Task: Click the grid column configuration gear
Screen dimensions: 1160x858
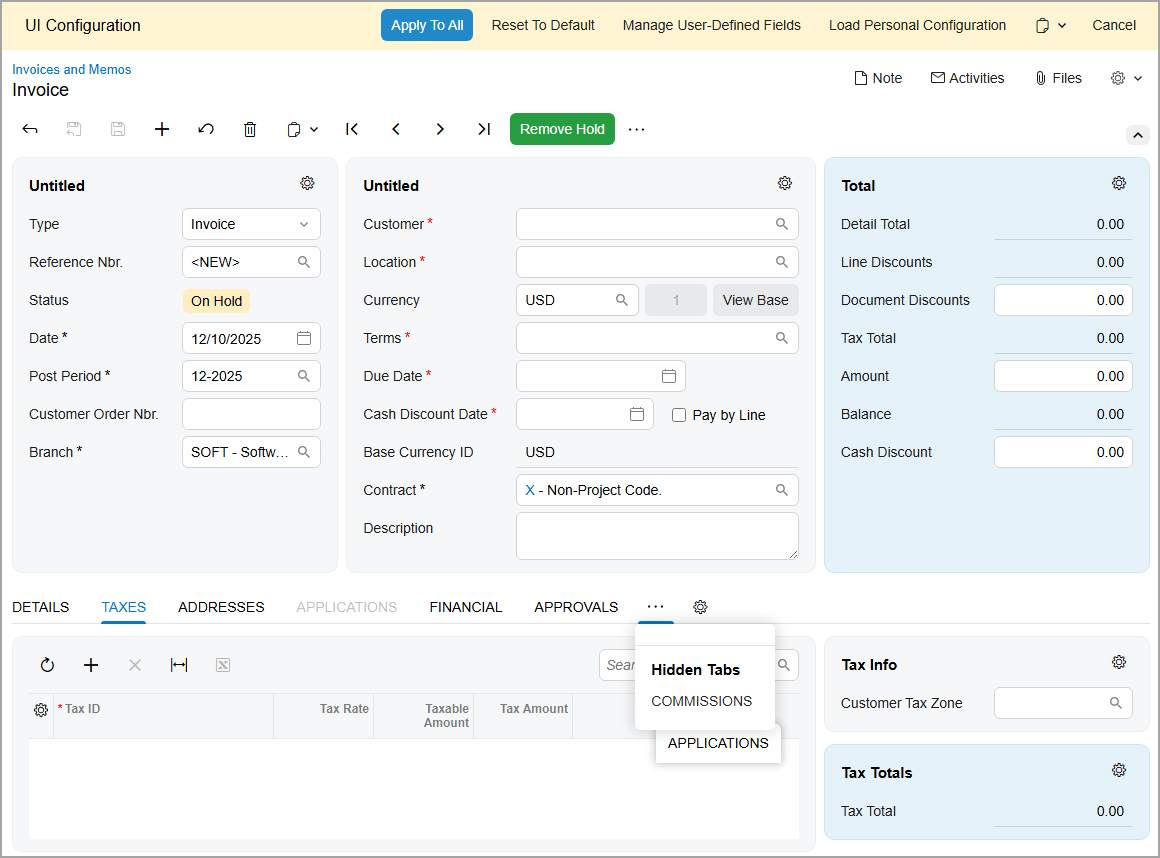Action: (41, 710)
